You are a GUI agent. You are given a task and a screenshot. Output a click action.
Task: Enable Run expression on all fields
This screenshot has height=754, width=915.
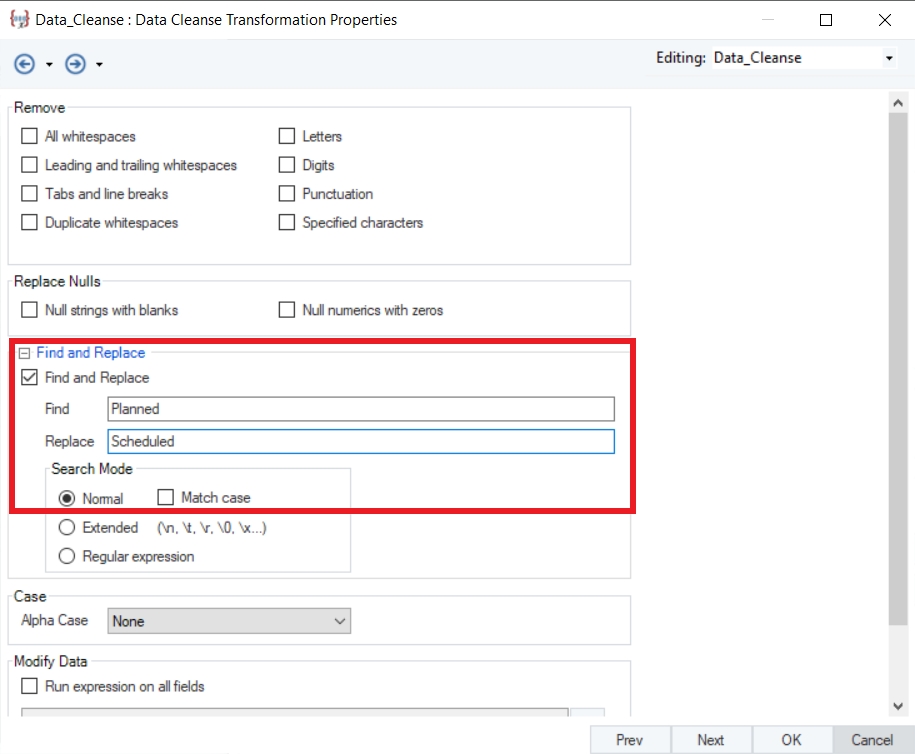pos(29,686)
